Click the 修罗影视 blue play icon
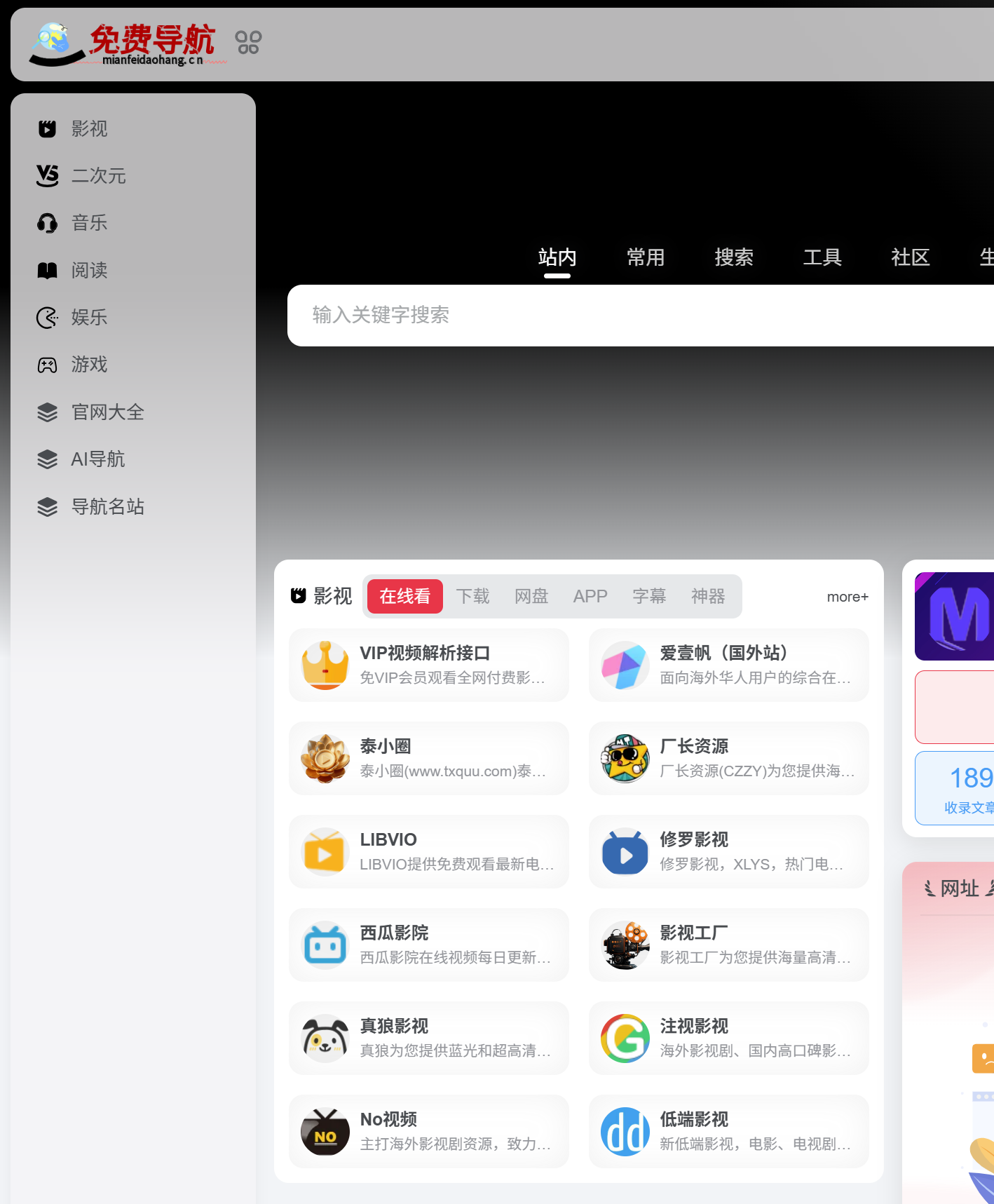The width and height of the screenshot is (994, 1204). tap(625, 852)
